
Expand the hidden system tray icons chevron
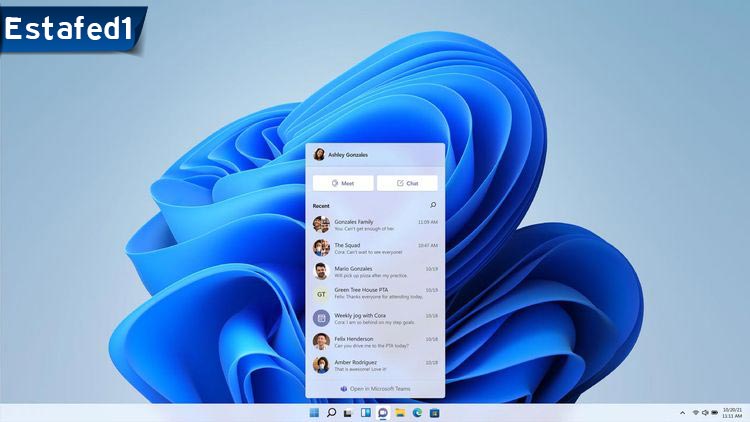tap(683, 413)
